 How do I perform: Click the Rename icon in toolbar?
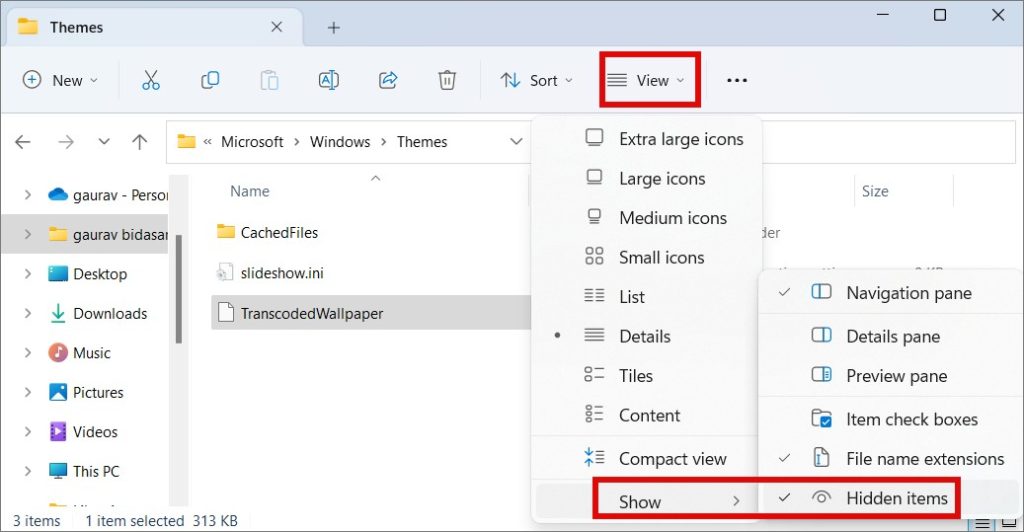[x=328, y=80]
